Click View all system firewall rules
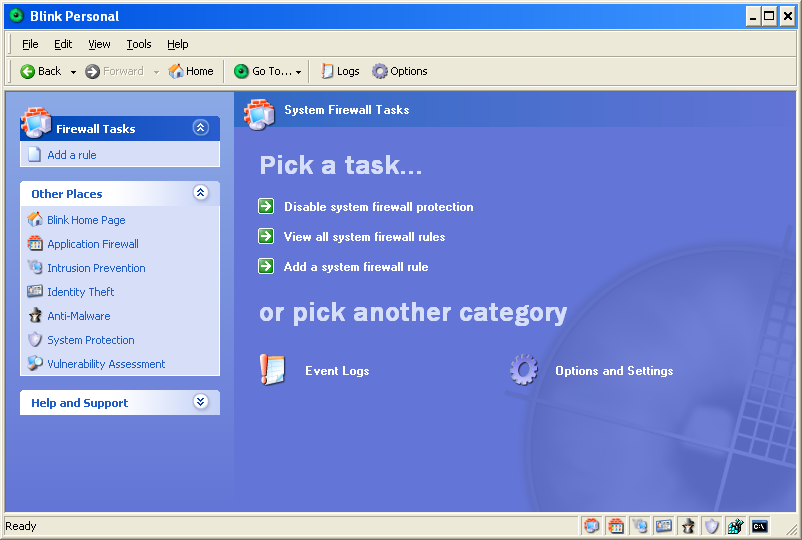Screen dimensions: 802x540 364,237
